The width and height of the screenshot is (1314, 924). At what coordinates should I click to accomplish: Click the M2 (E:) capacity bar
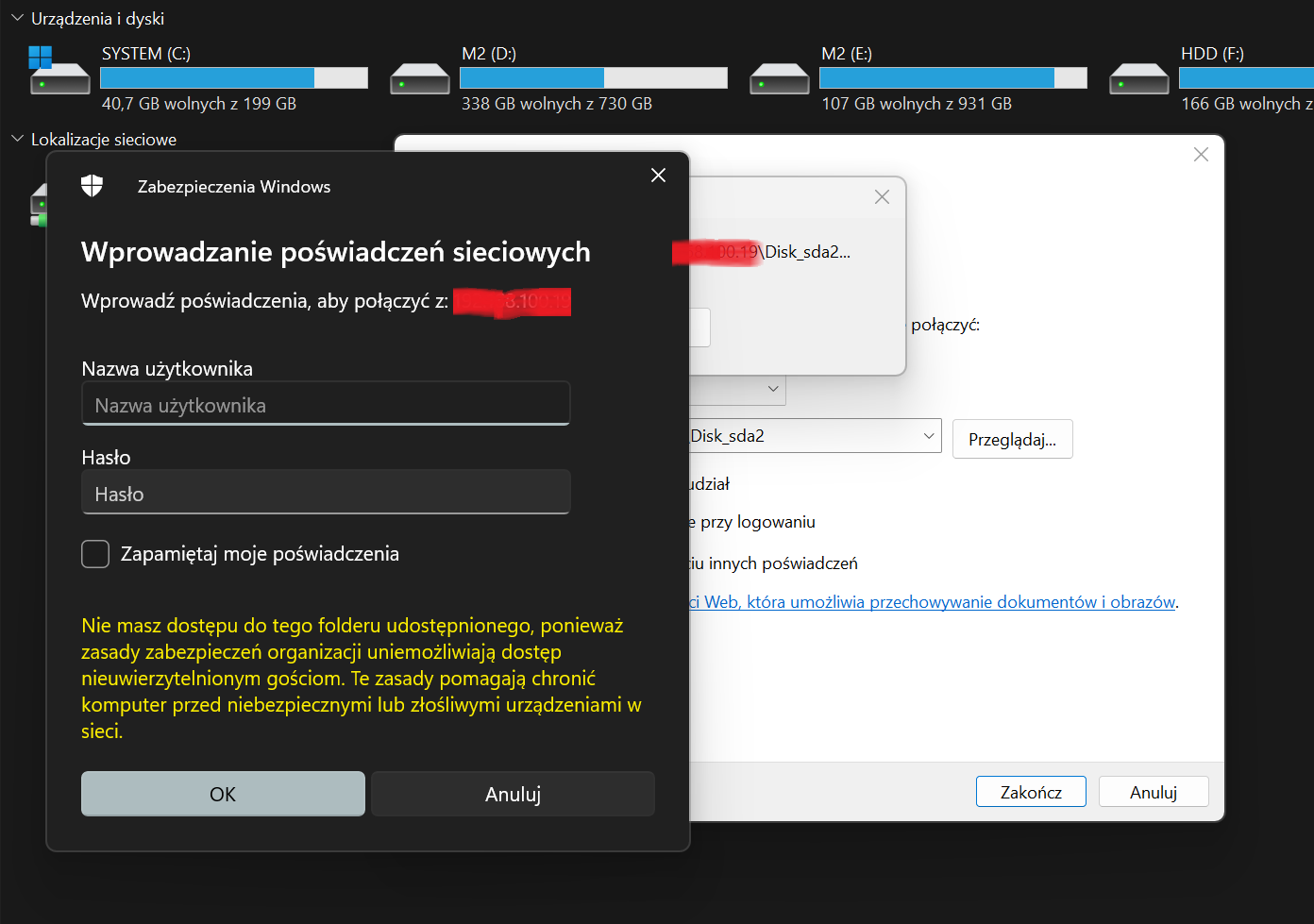click(953, 77)
